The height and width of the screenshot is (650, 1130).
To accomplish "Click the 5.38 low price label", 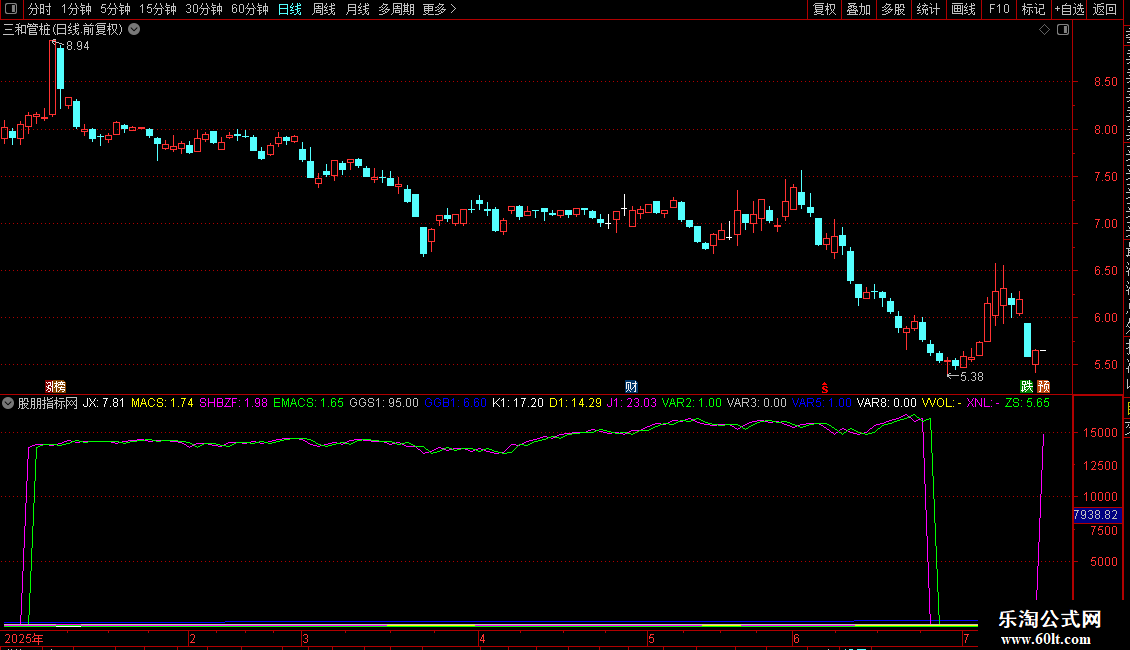I will coord(971,377).
